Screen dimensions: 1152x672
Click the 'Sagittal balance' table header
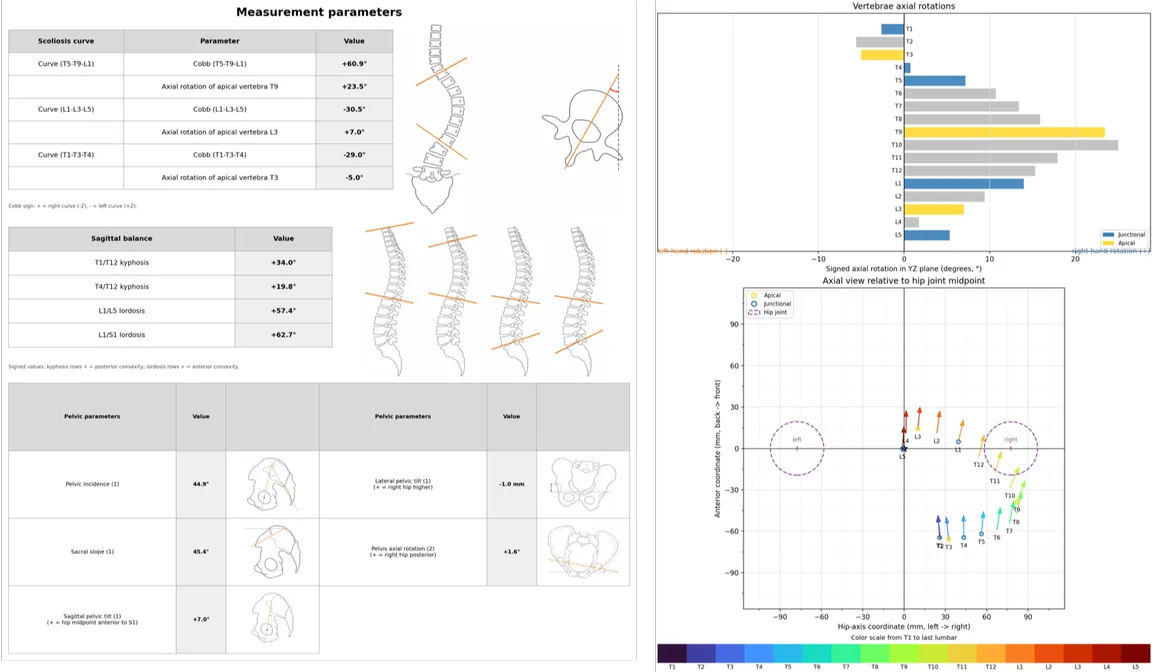tap(122, 239)
